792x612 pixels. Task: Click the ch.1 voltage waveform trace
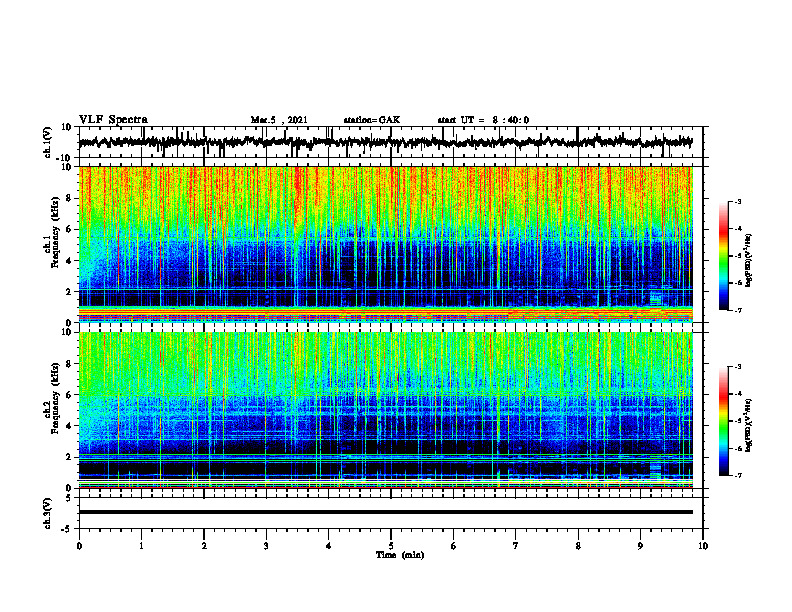pos(385,142)
